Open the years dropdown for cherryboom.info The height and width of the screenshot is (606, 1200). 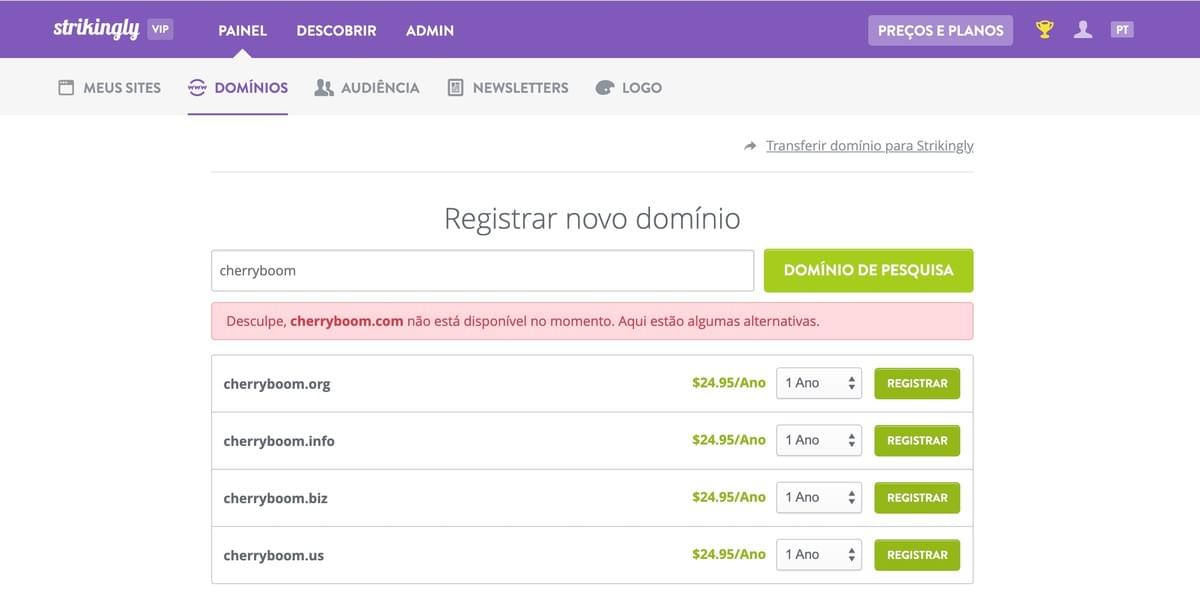tap(819, 440)
